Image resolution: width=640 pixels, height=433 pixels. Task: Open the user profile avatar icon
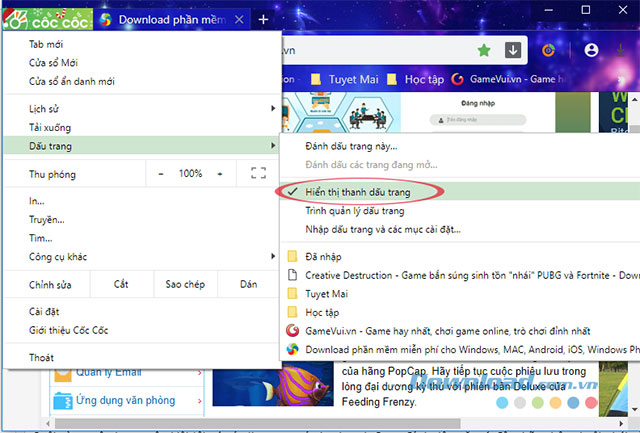click(x=591, y=49)
